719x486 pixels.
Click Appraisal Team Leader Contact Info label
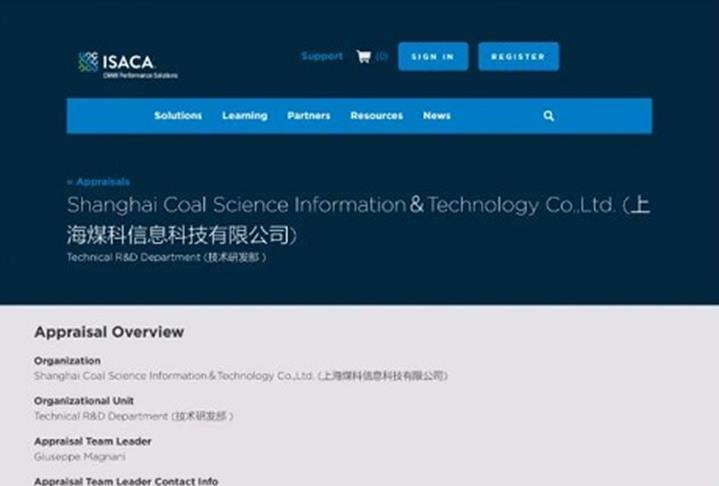point(126,481)
